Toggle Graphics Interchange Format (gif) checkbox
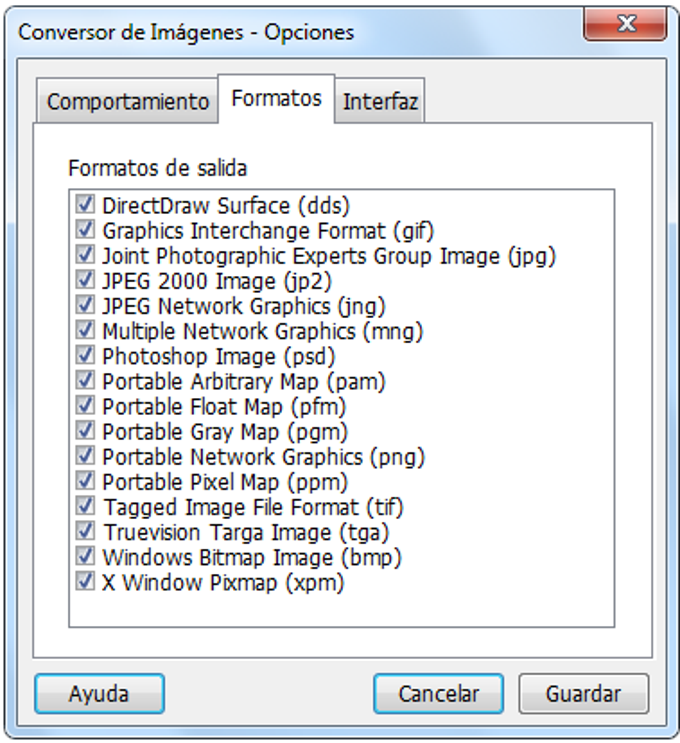680x743 pixels. point(85,231)
